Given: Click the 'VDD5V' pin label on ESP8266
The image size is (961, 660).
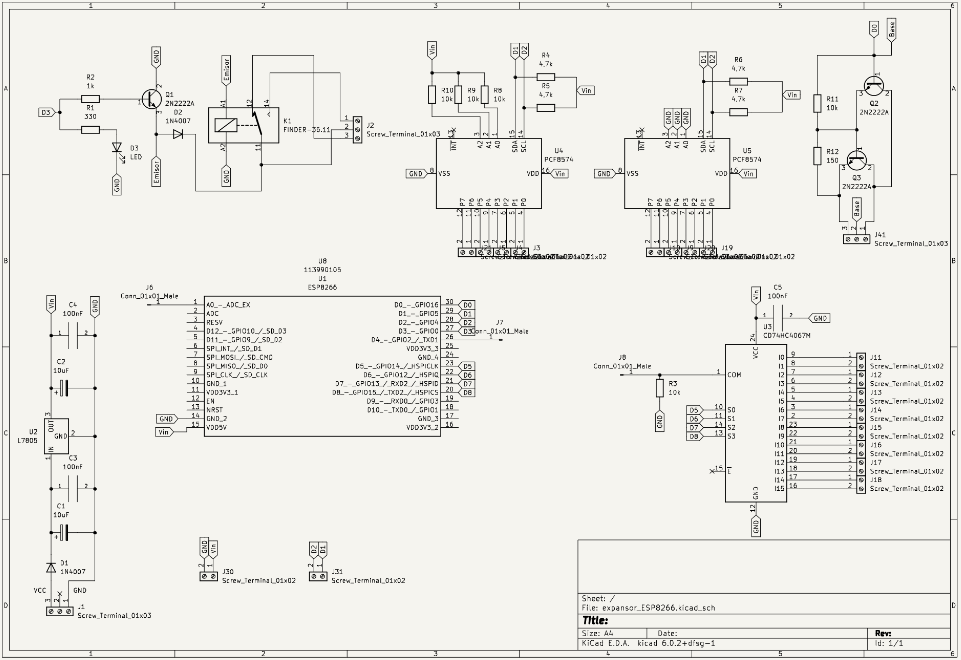Looking at the screenshot, I should tap(216, 427).
